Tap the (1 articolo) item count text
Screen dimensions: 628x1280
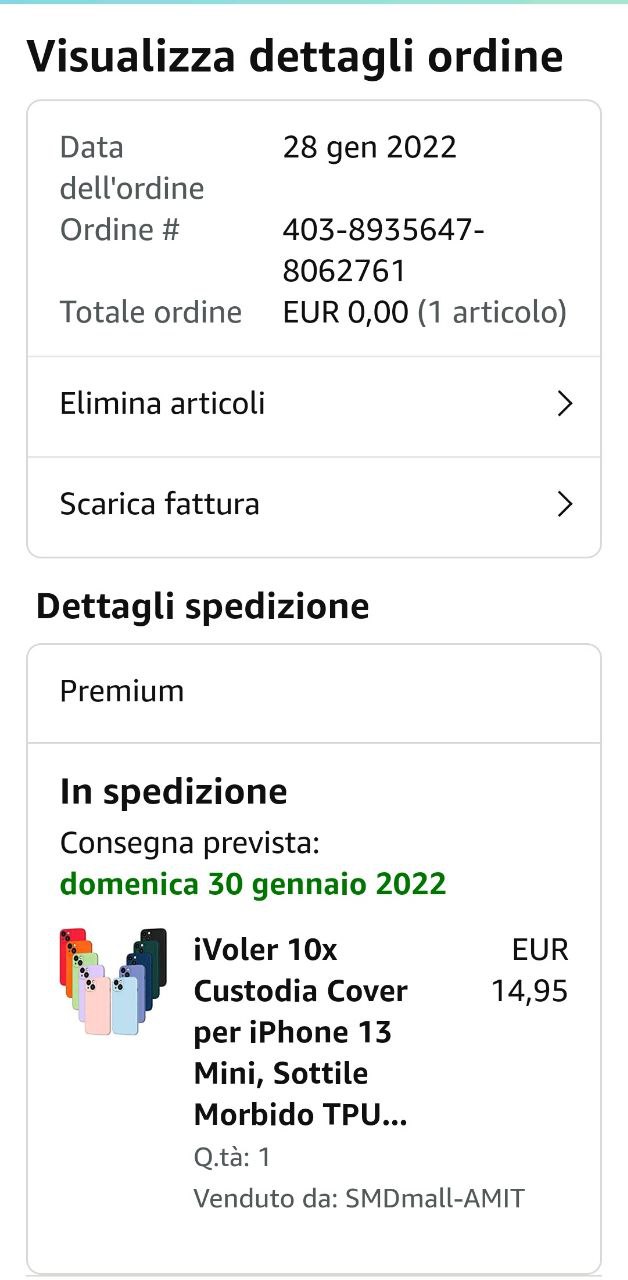[491, 313]
